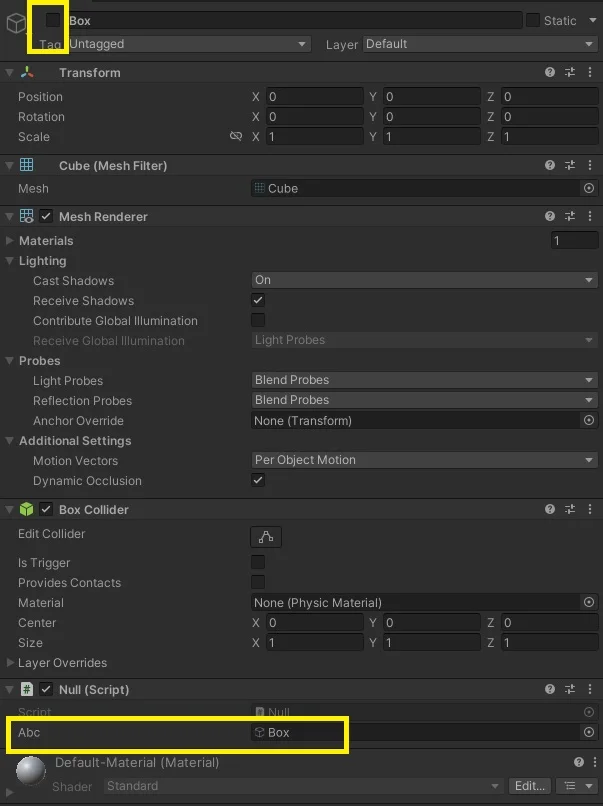Expand the Materials foldout
Image resolution: width=603 pixels, height=806 pixels.
9,241
